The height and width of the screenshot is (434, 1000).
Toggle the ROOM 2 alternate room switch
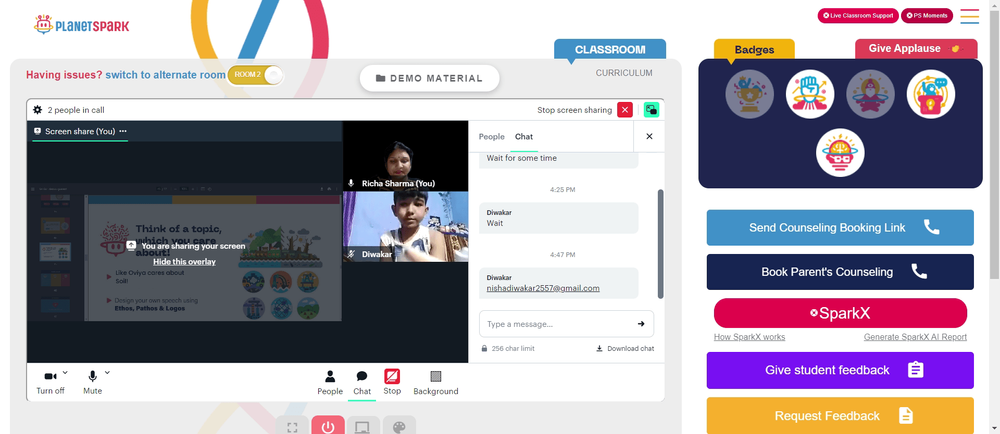coord(255,75)
